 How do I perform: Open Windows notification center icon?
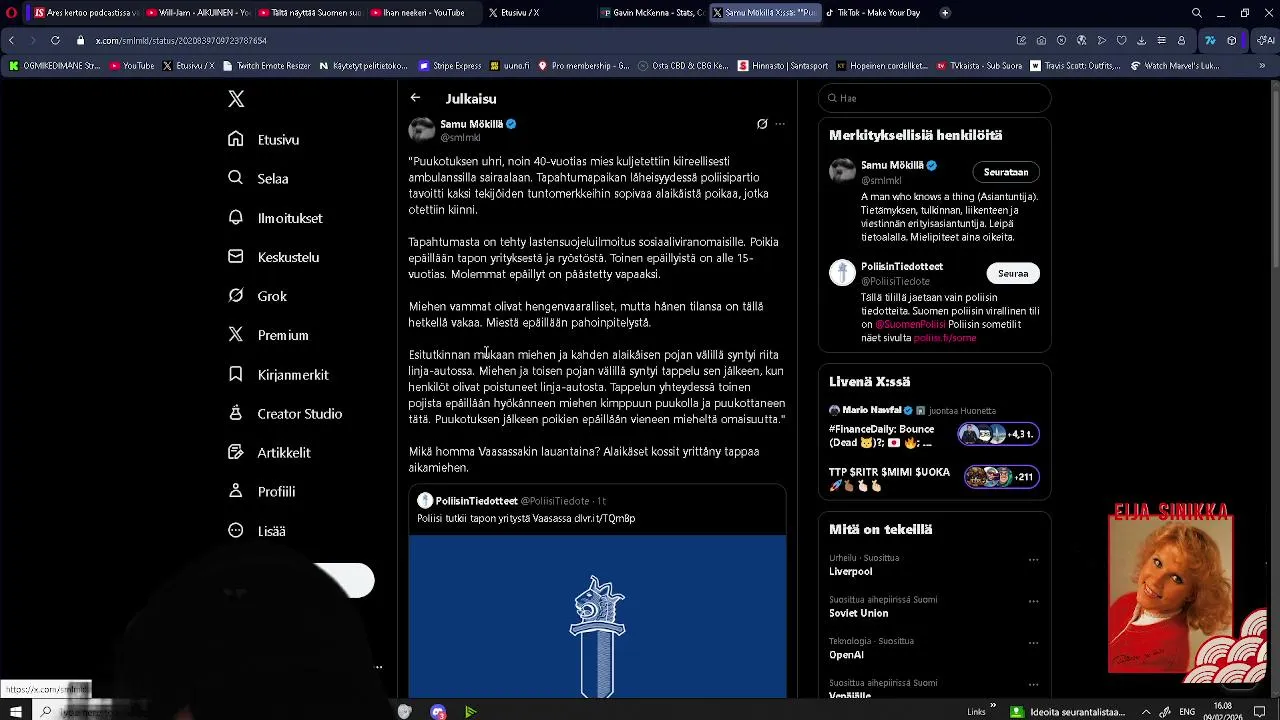coord(1260,711)
